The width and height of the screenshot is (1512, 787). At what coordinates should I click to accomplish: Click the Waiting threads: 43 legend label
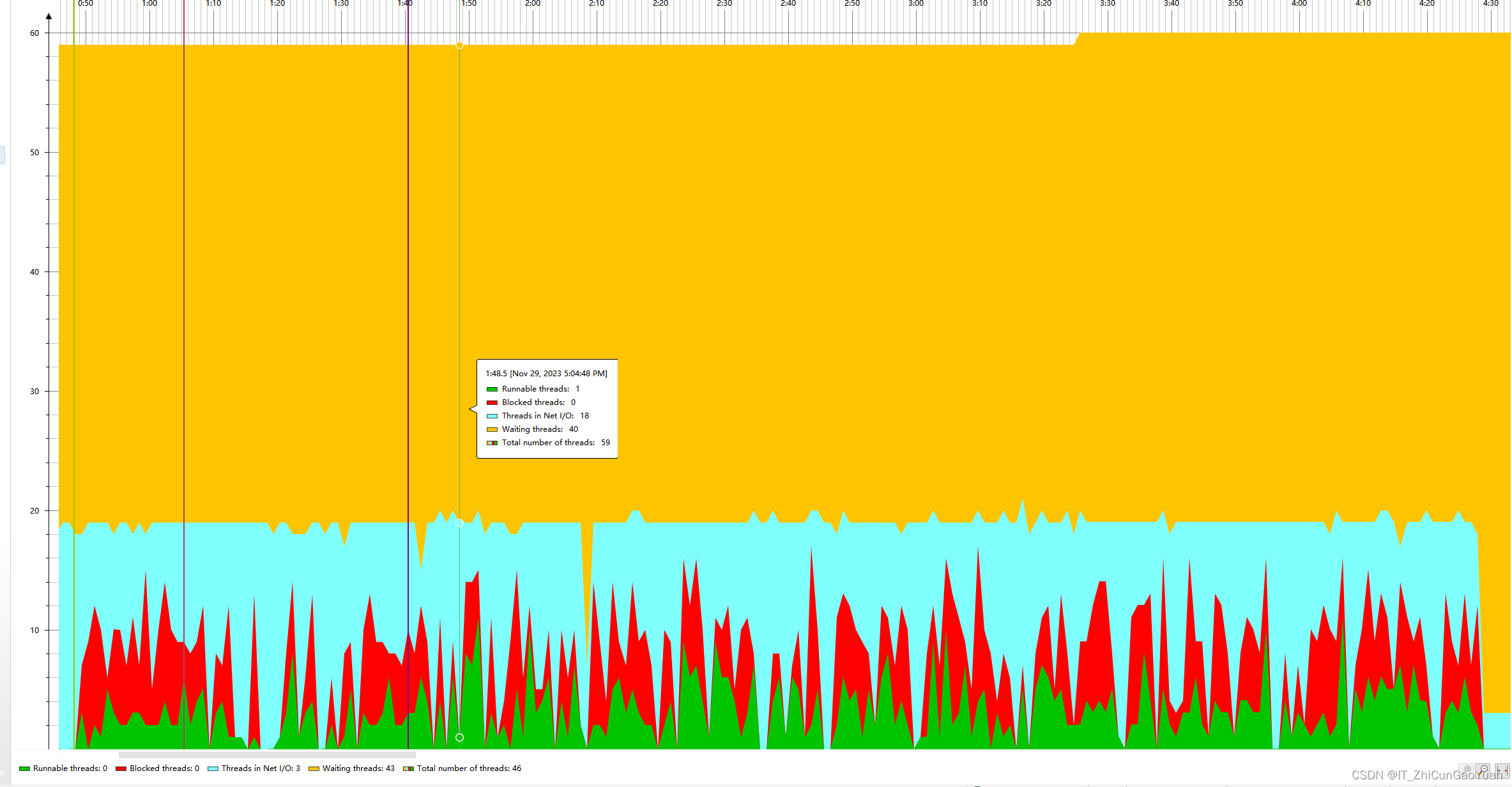point(358,768)
